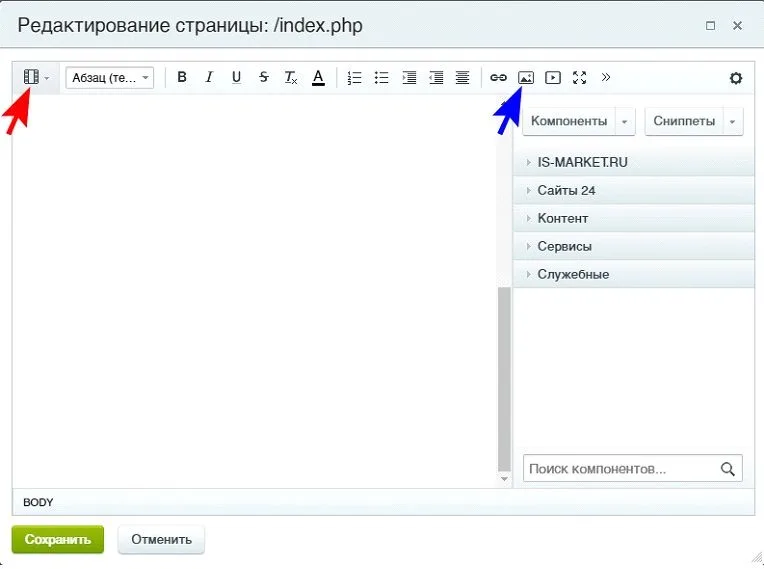Open the paragraph style dropdown

pos(110,77)
